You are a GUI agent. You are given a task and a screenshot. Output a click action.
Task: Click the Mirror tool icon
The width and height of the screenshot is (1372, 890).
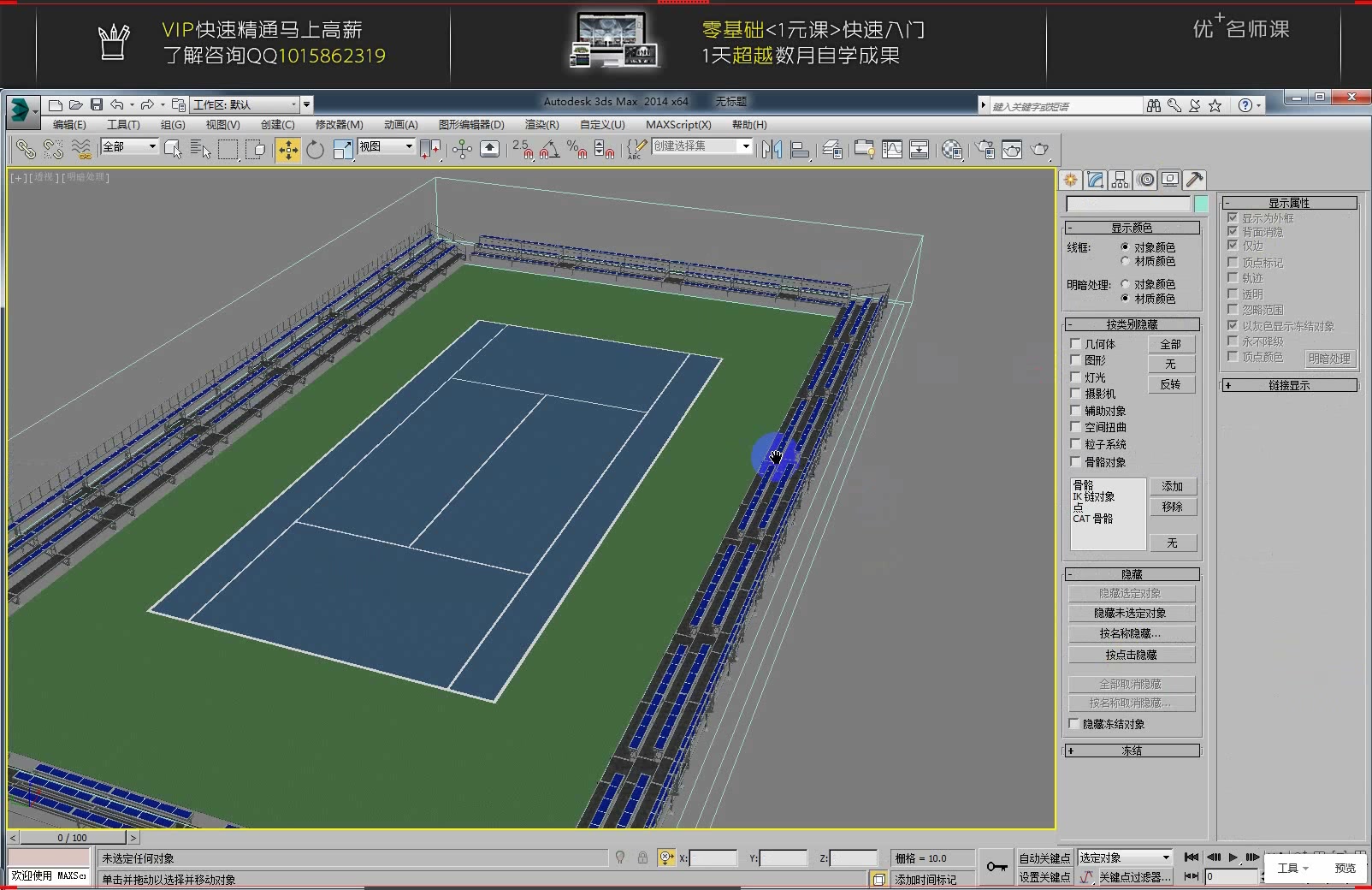click(x=772, y=150)
